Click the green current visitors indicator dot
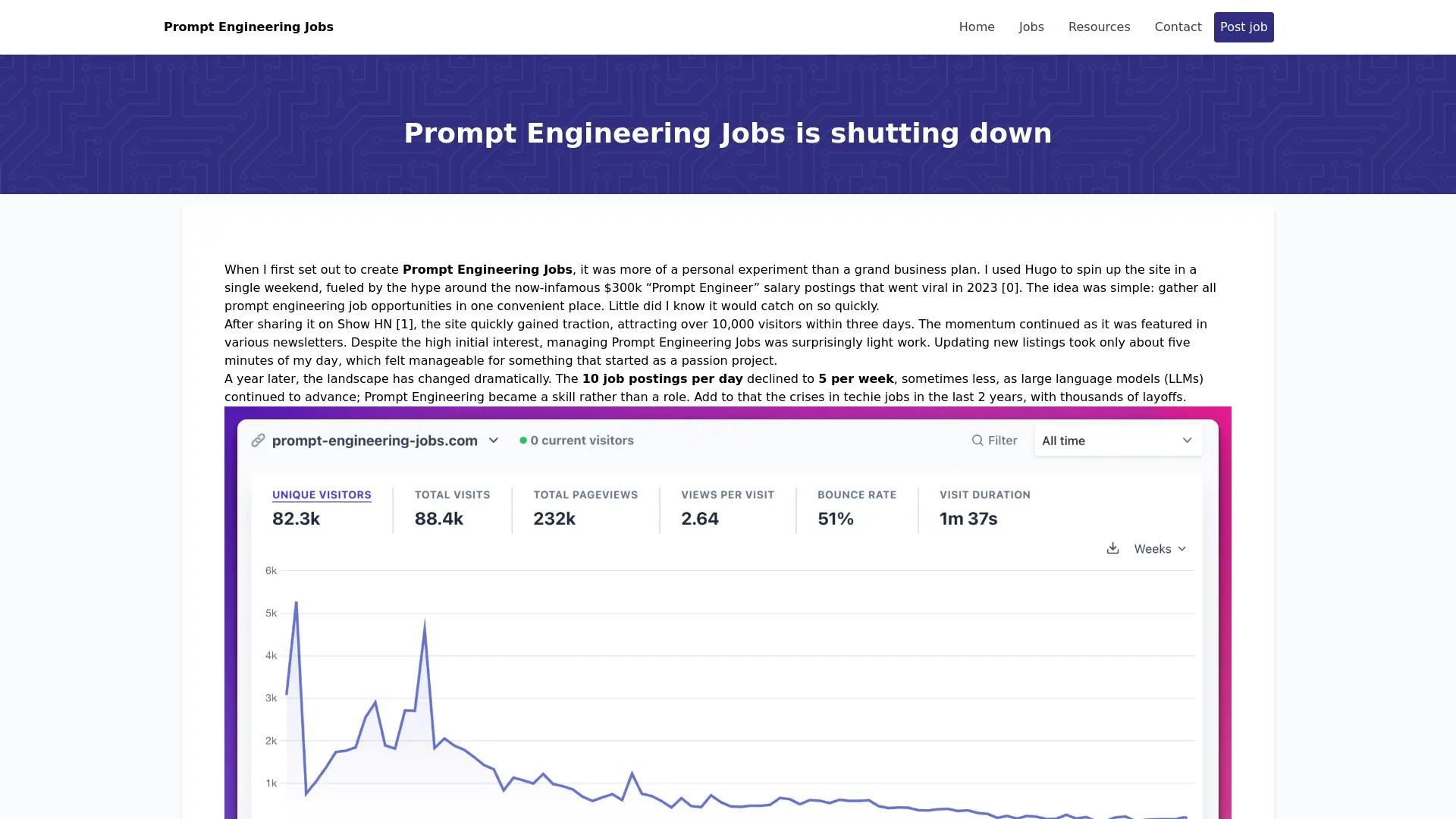Image resolution: width=1456 pixels, height=819 pixels. (x=522, y=440)
